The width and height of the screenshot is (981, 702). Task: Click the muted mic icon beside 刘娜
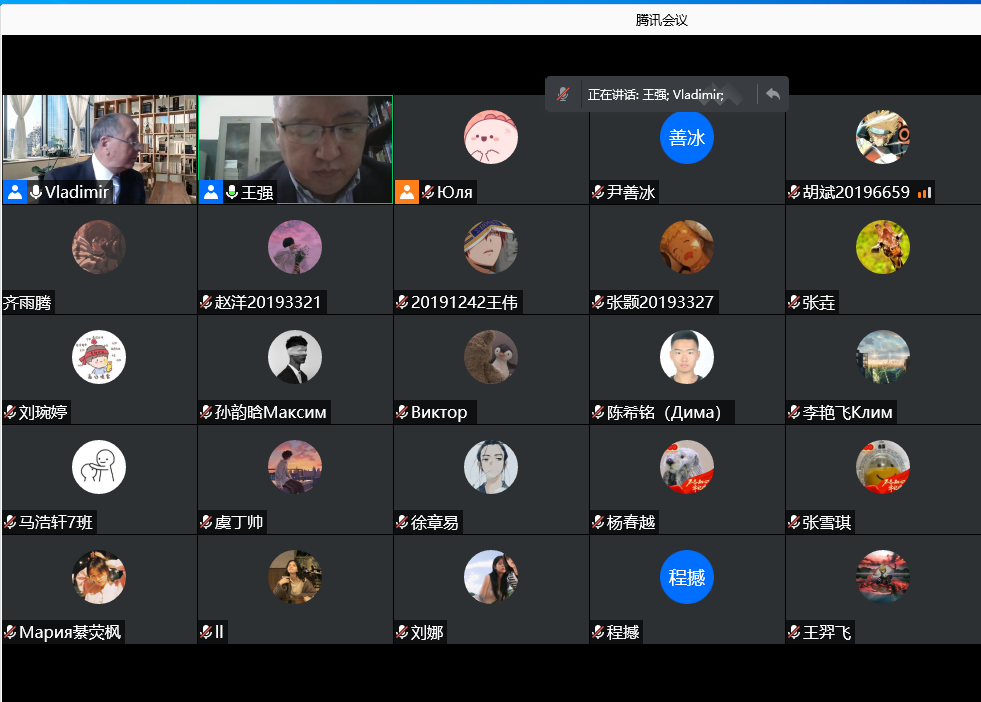tap(402, 632)
